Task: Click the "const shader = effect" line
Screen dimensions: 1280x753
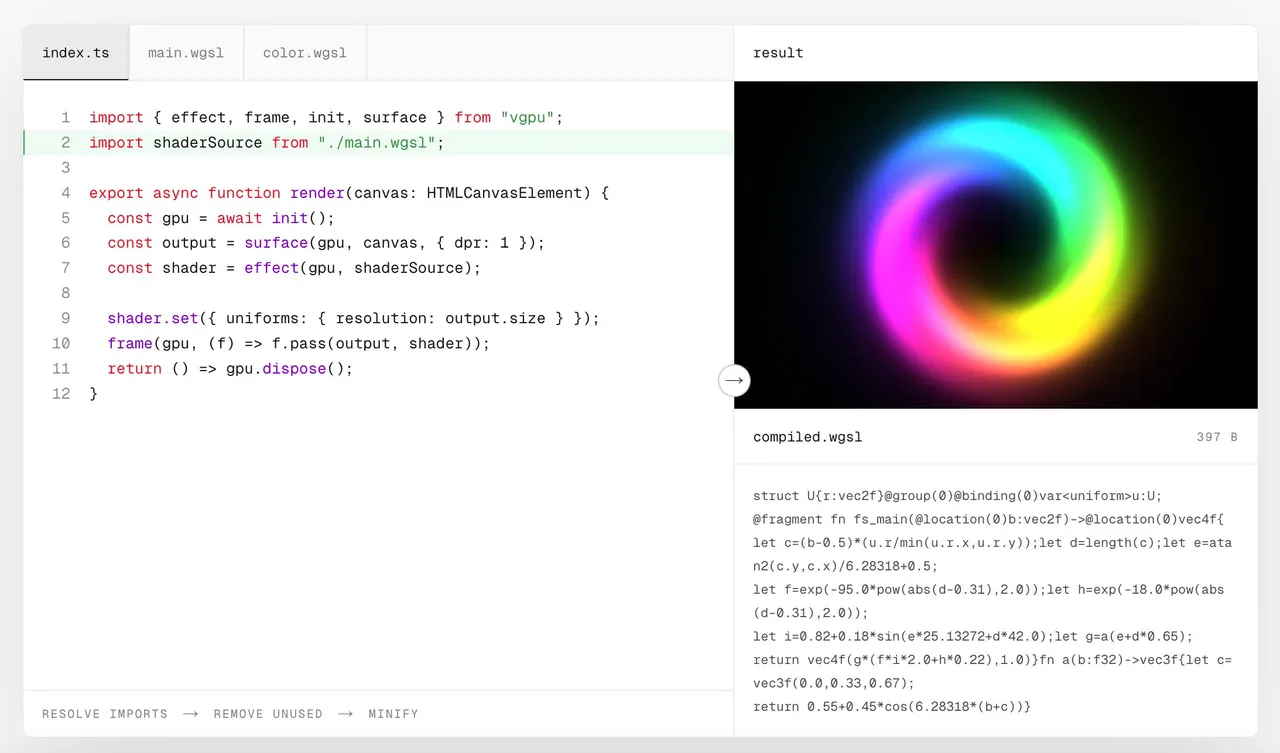Action: point(294,268)
